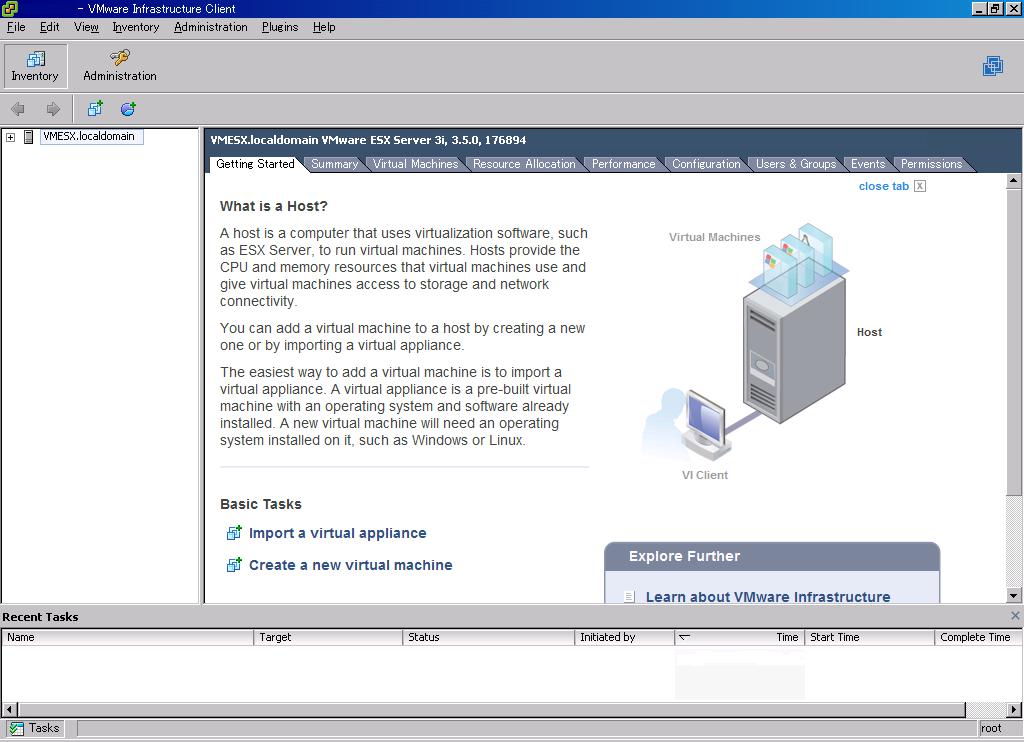Click the globe toolbar icon with plus sign

pos(128,108)
